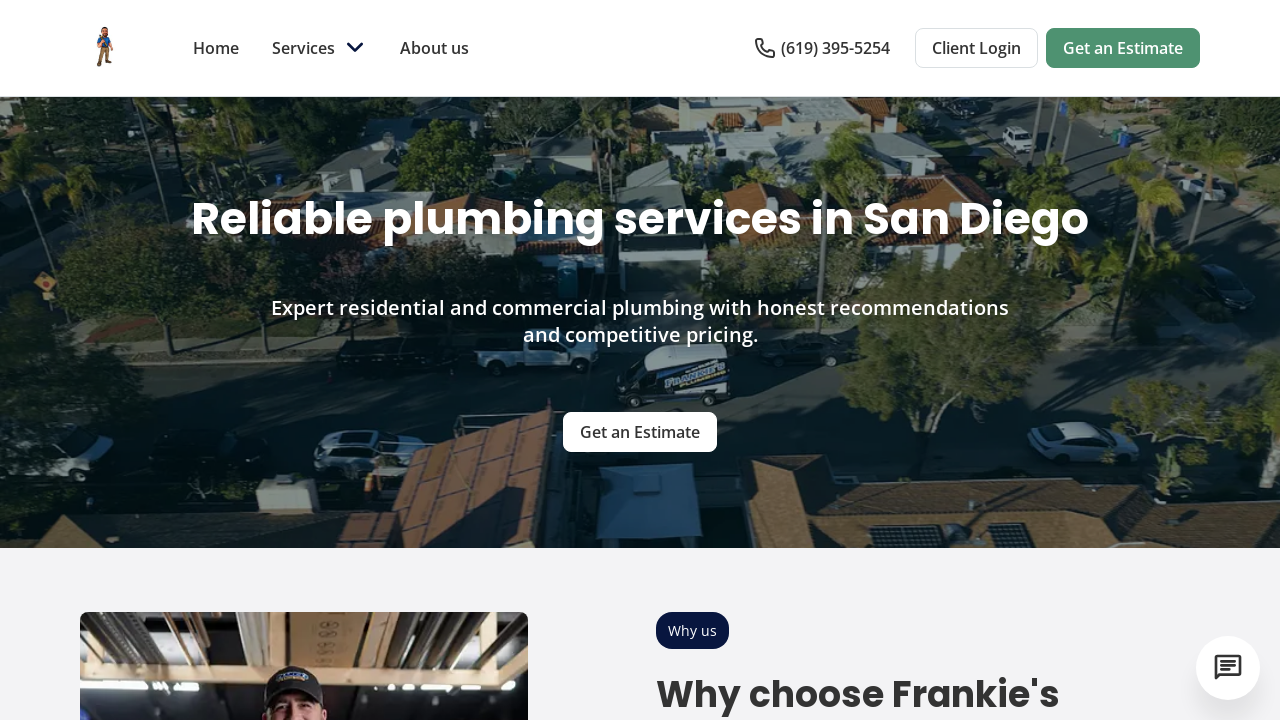
Task: Open the Services menu item
Action: [x=303, y=48]
